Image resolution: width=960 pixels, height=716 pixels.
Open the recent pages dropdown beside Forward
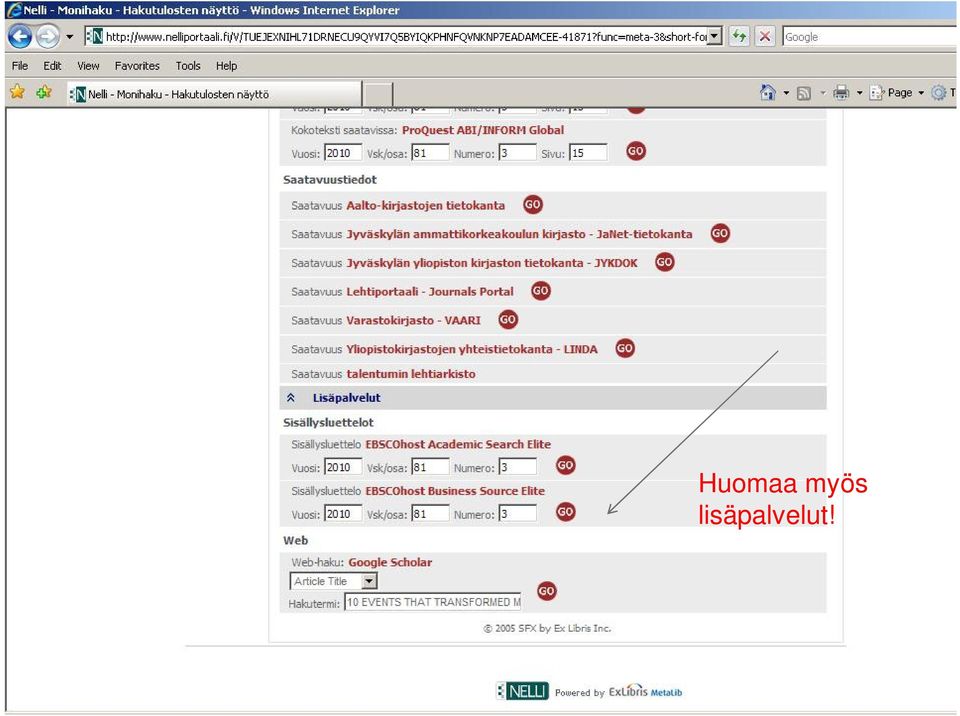(x=70, y=37)
